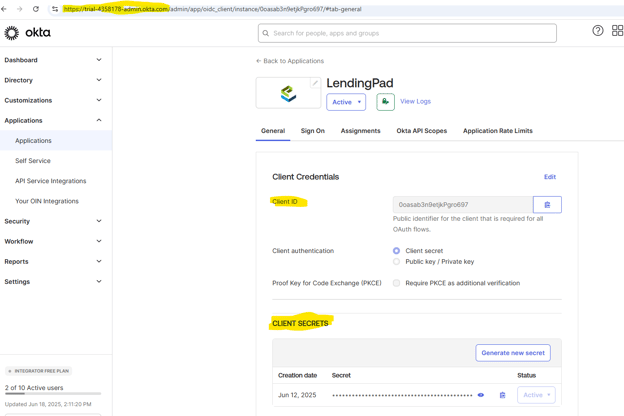
Task: Click the Jun 12, 2025 creation date
Action: click(297, 395)
